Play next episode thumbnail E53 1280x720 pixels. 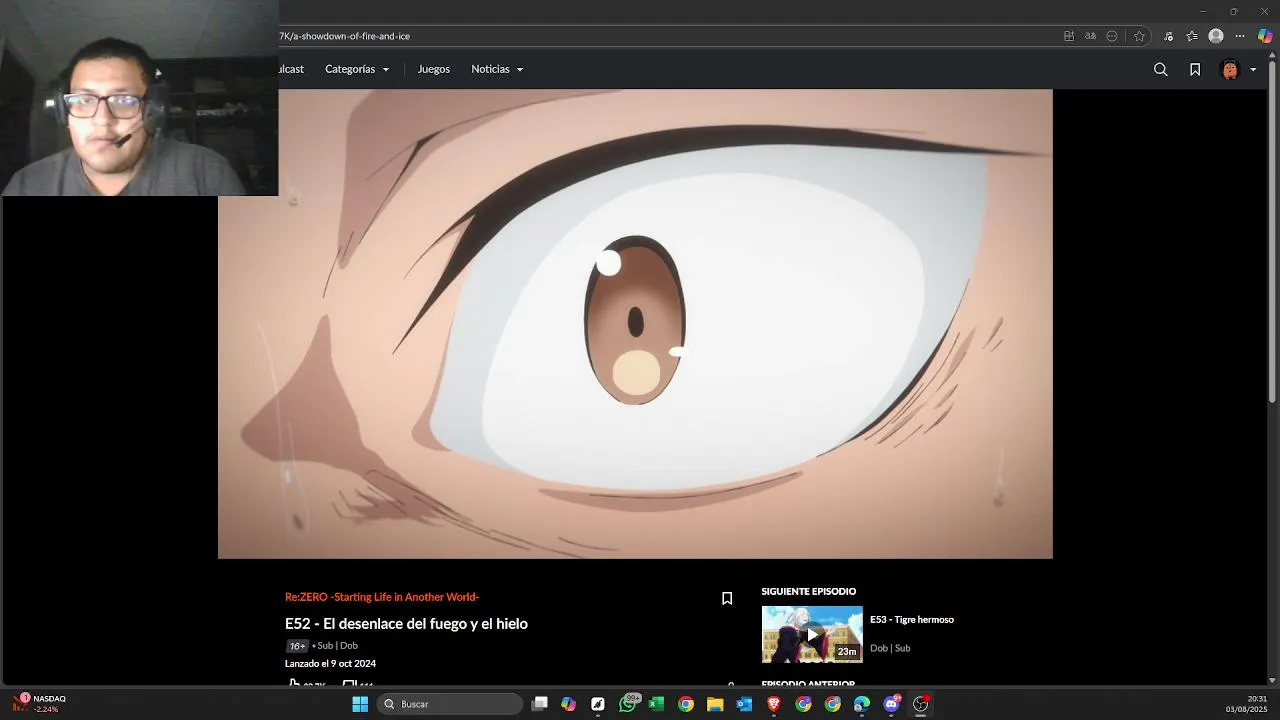[x=812, y=634]
